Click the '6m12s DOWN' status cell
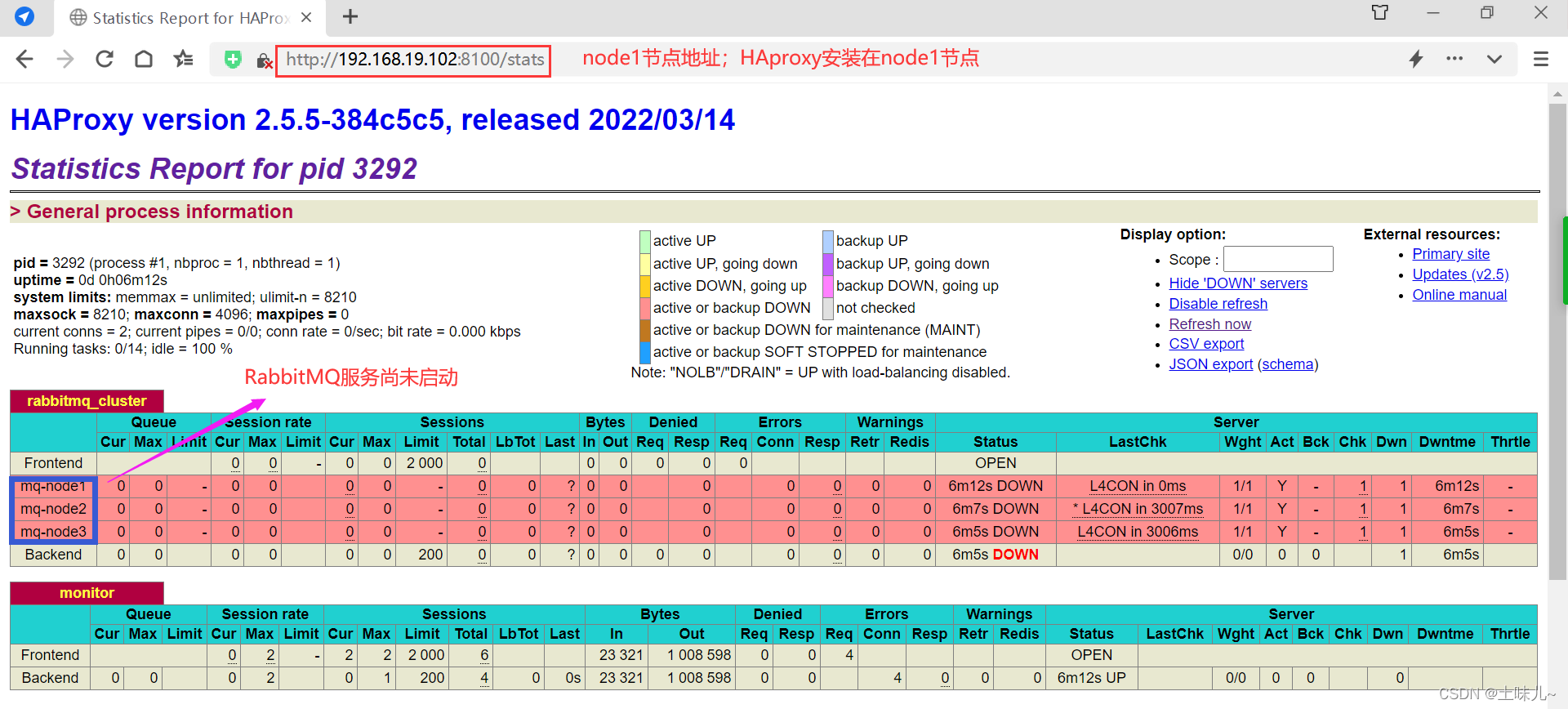 [x=996, y=486]
